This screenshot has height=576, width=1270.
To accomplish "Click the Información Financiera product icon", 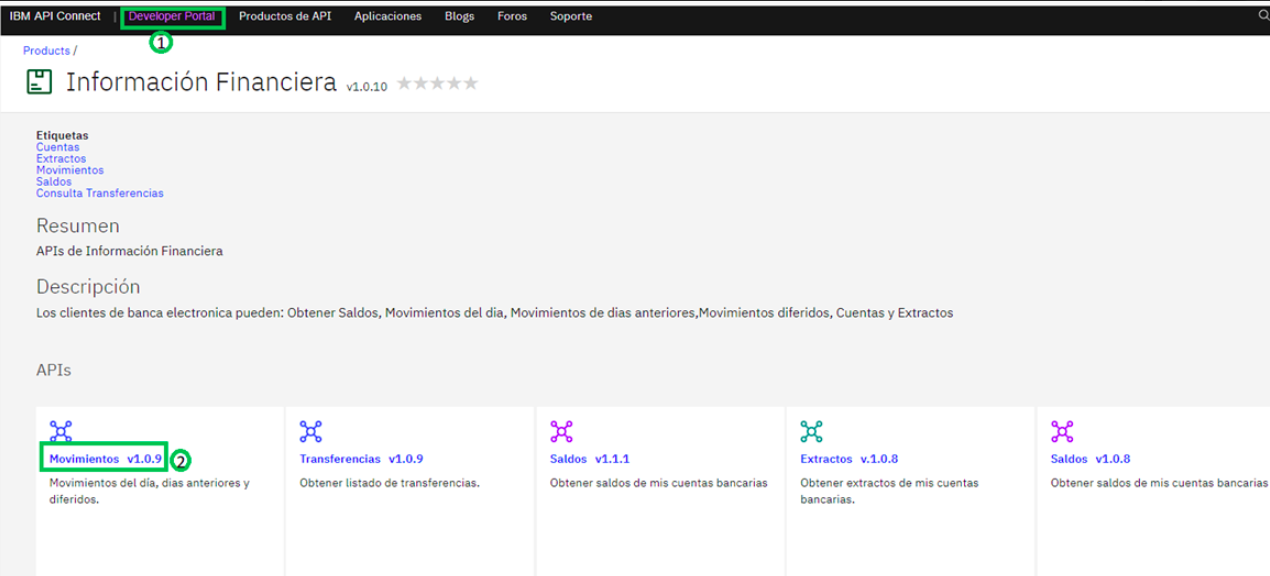I will pos(39,82).
